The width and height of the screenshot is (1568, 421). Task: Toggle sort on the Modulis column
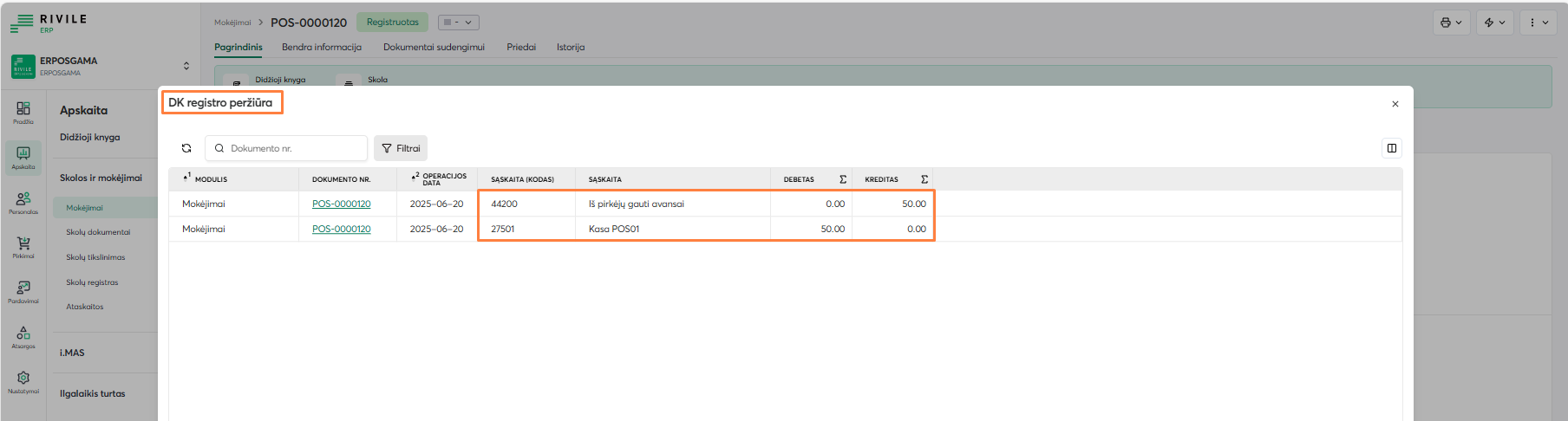206,179
